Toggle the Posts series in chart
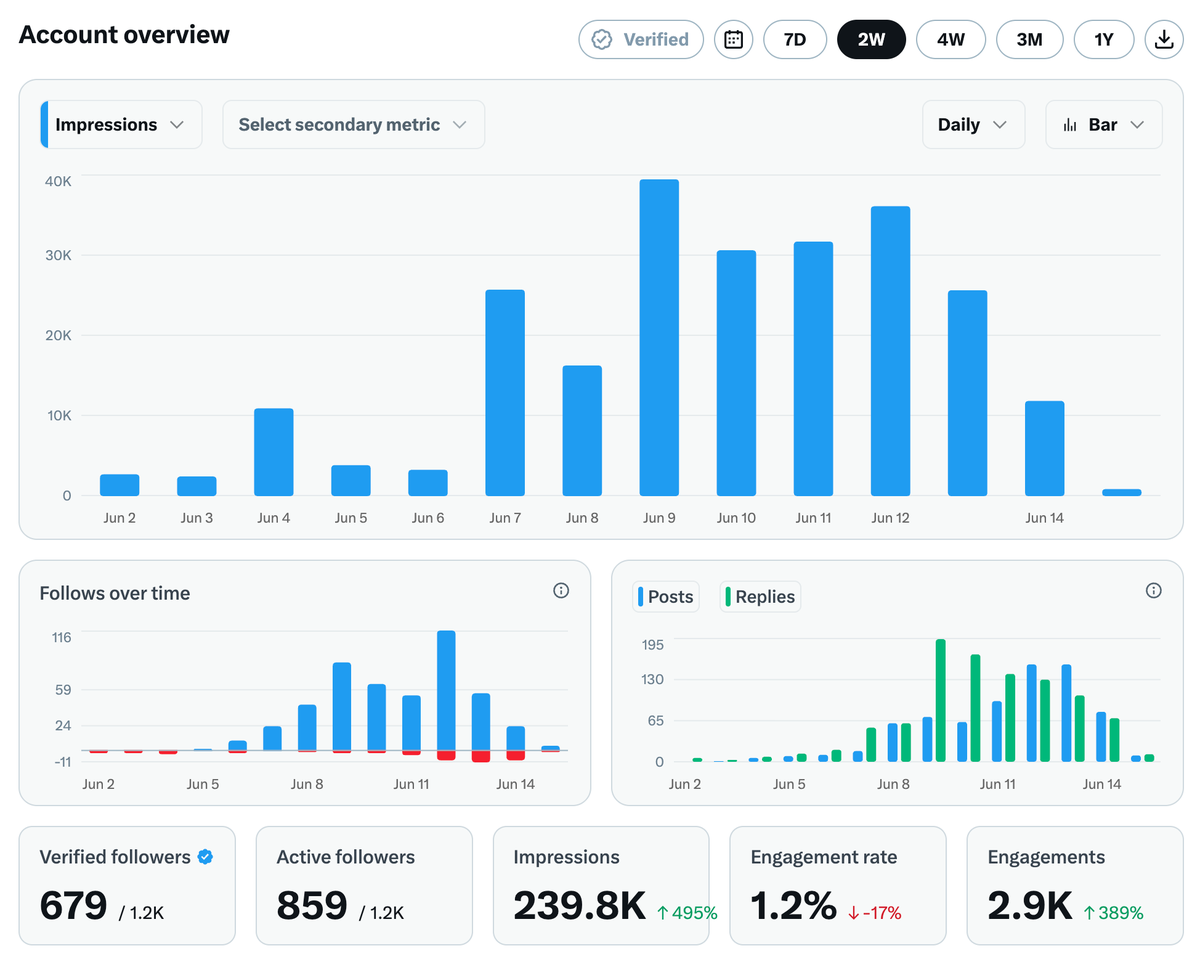 point(665,597)
